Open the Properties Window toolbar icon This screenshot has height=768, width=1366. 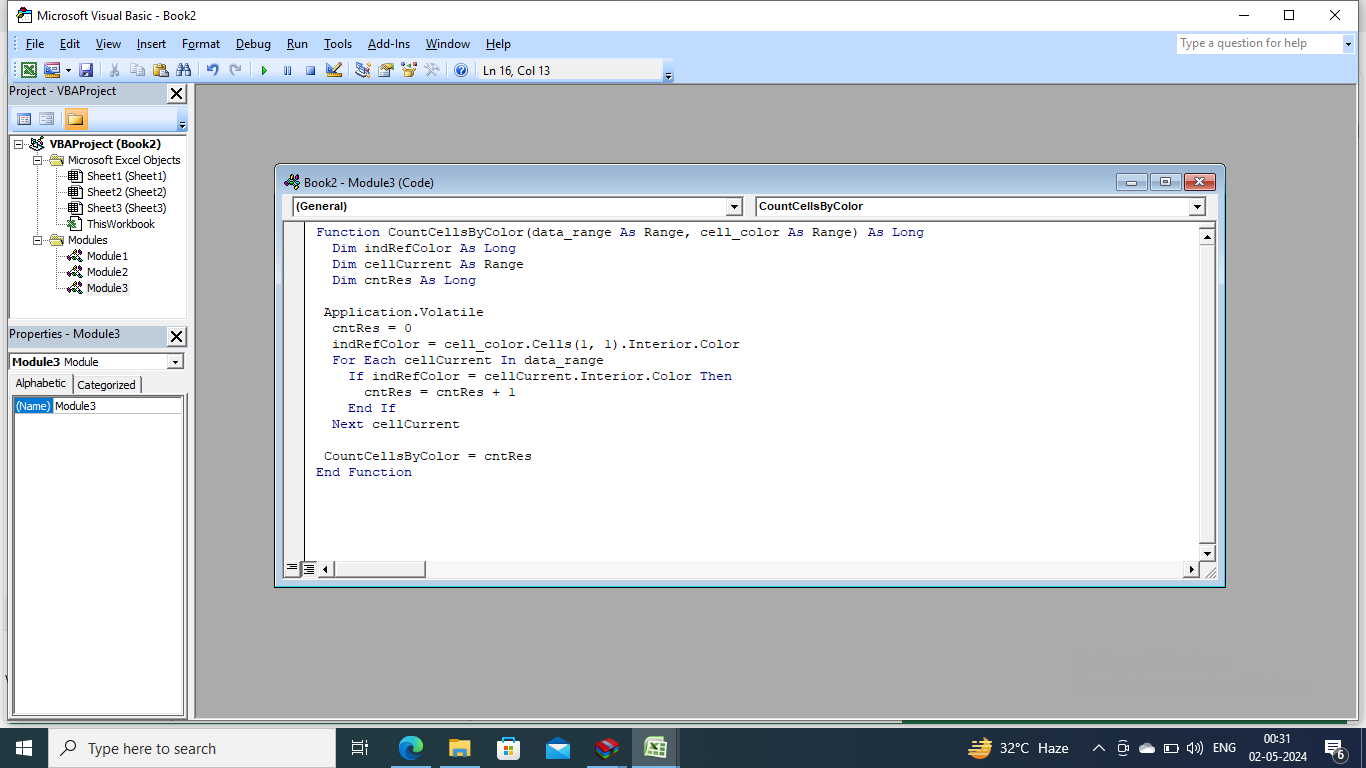(x=386, y=70)
